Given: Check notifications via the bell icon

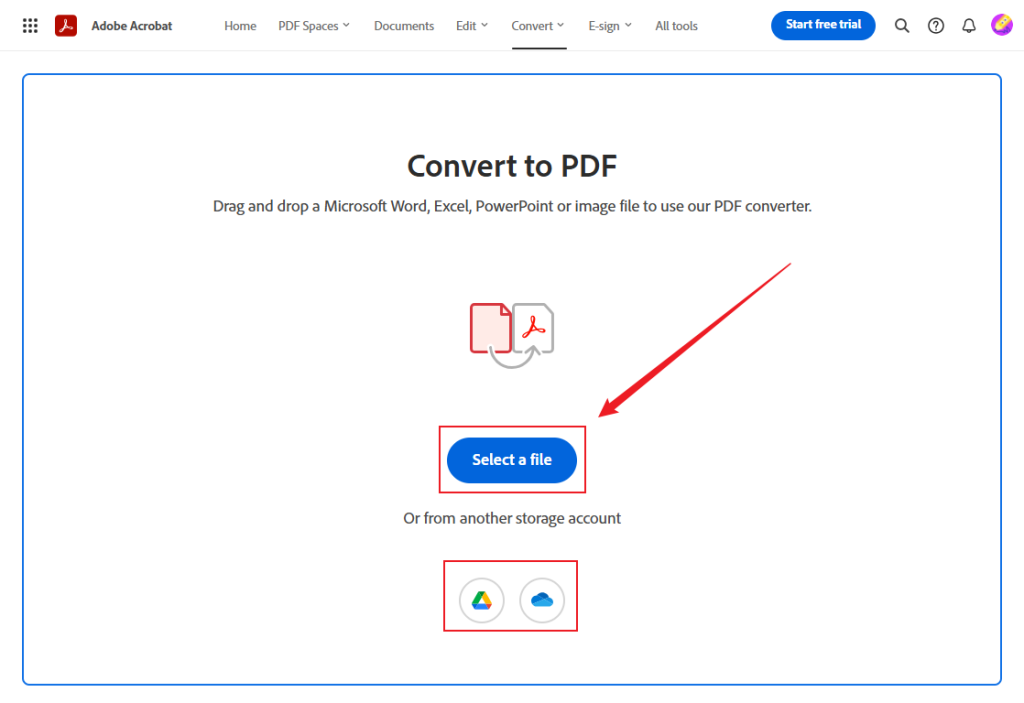Looking at the screenshot, I should (x=968, y=25).
